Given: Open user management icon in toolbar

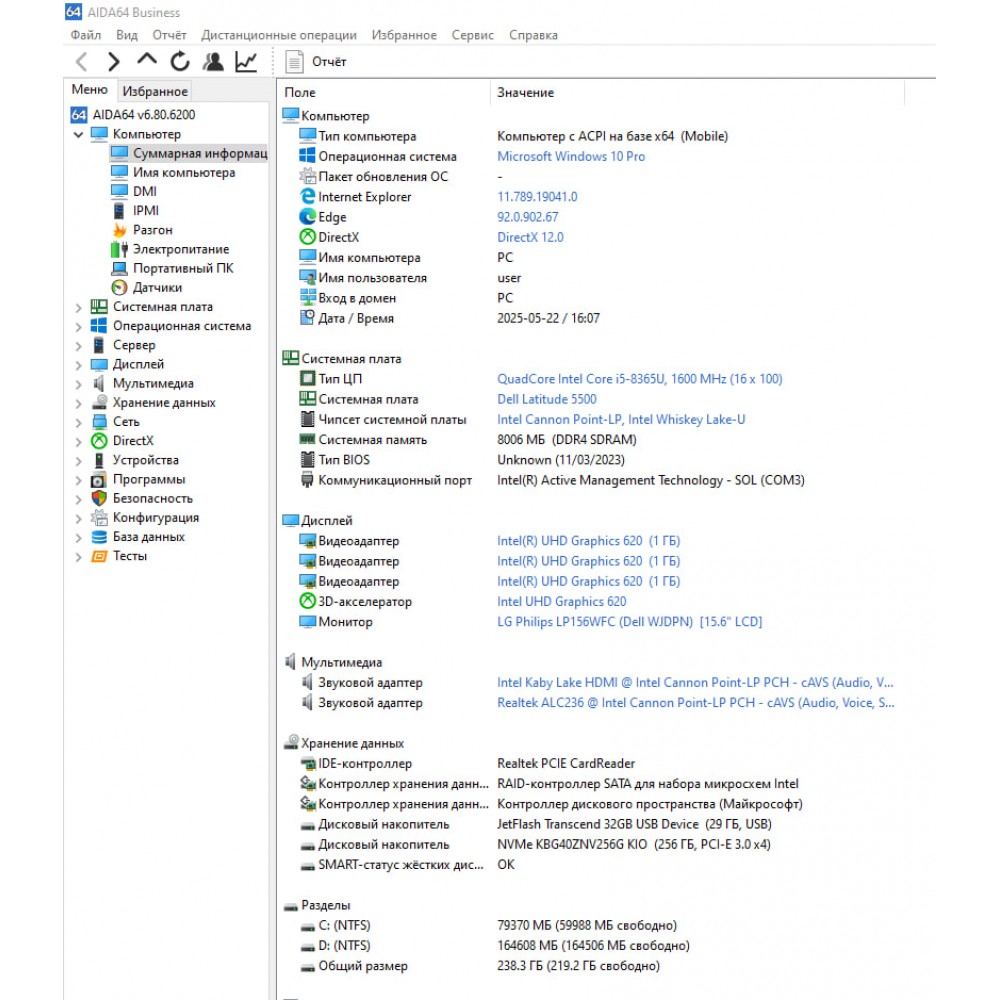Looking at the screenshot, I should click(x=213, y=61).
